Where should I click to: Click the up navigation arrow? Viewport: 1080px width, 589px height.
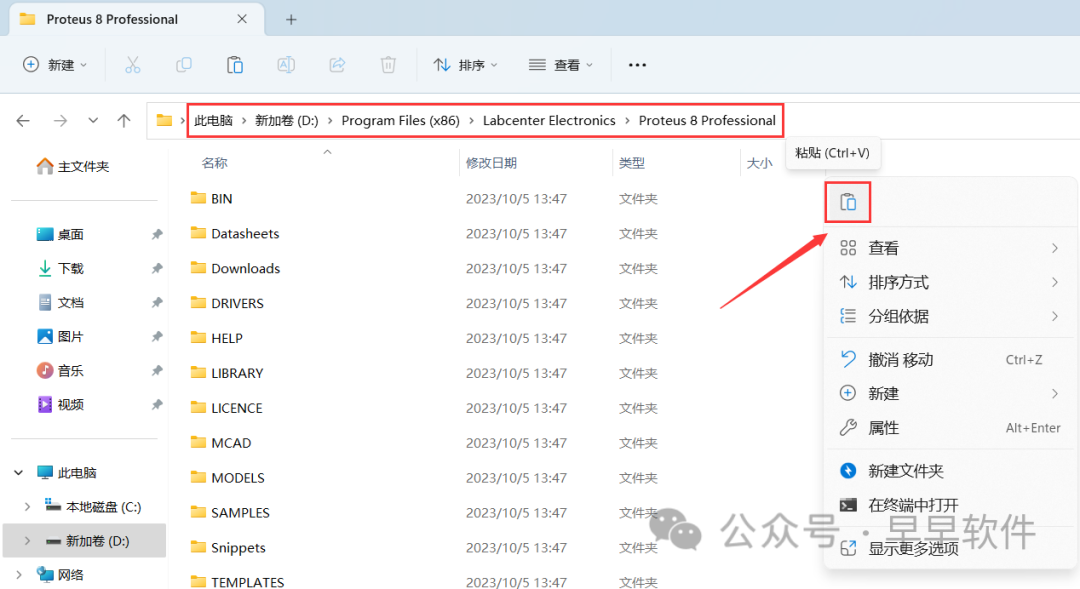point(123,120)
